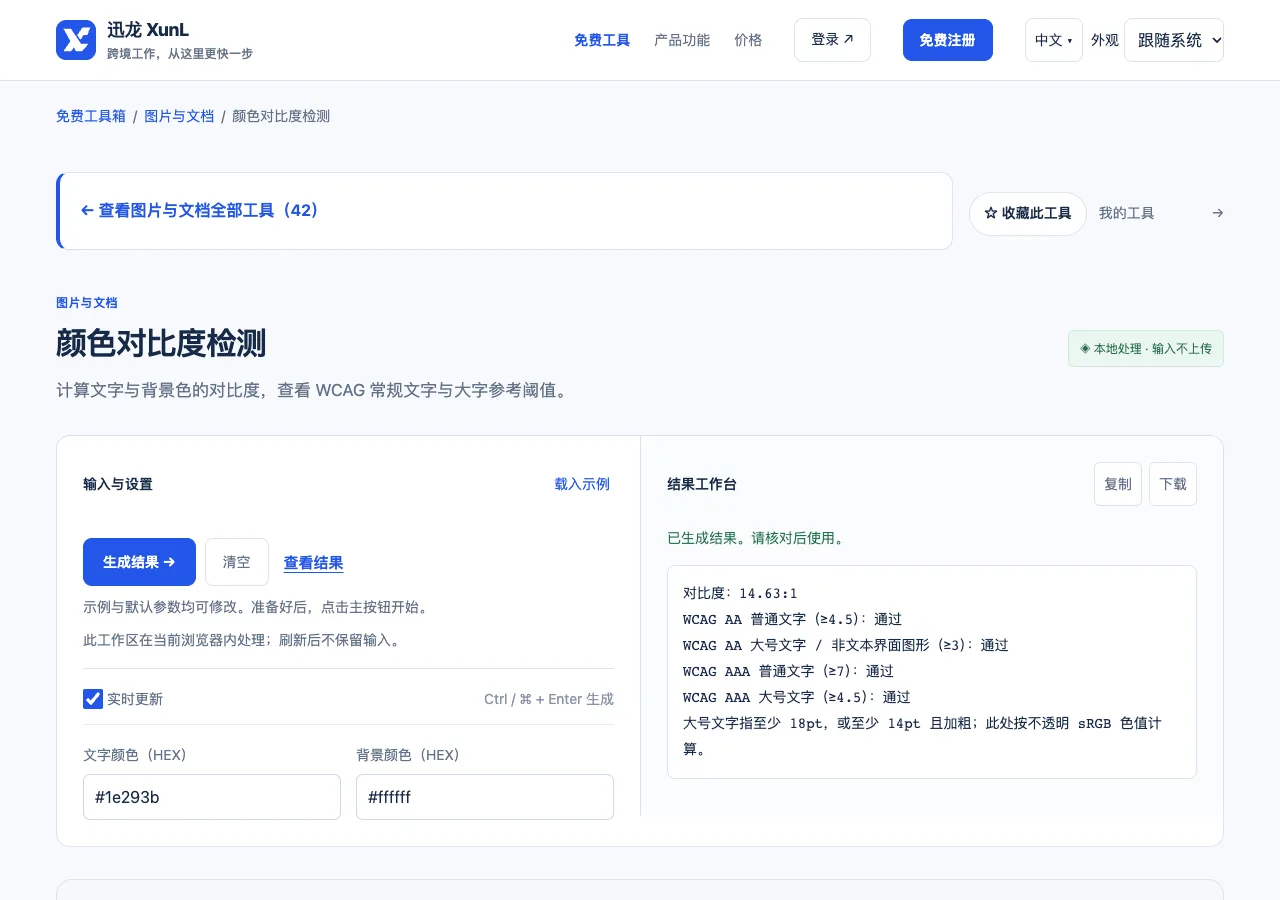Screen dimensions: 1280x900
Task: Click the 载入示例 link
Action: tap(582, 484)
